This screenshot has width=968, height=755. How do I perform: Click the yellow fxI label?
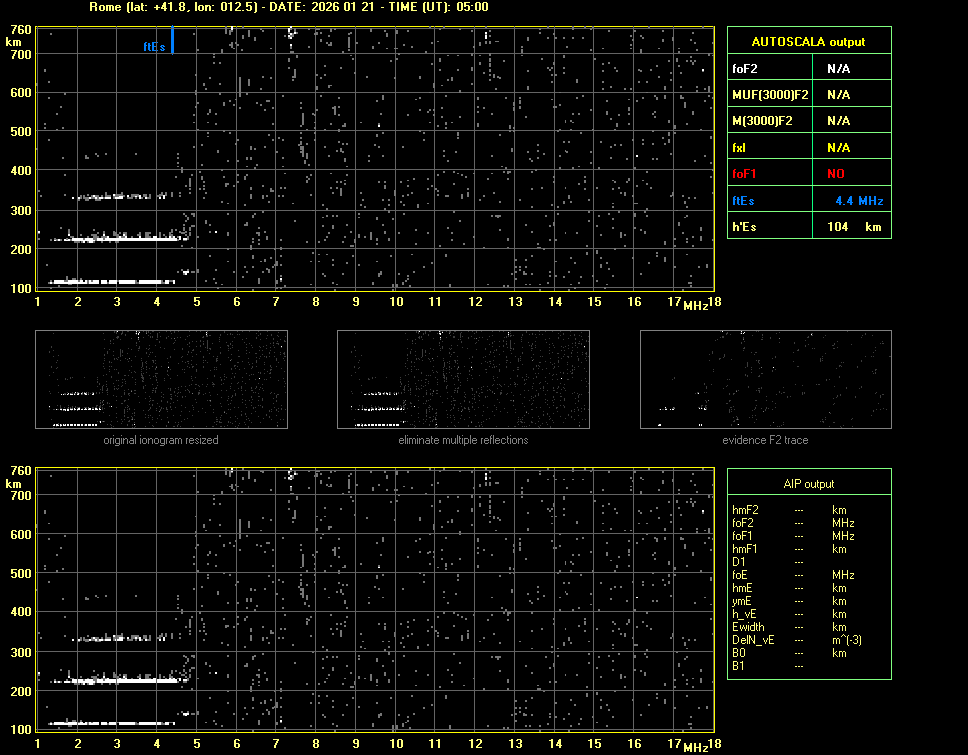click(x=741, y=148)
